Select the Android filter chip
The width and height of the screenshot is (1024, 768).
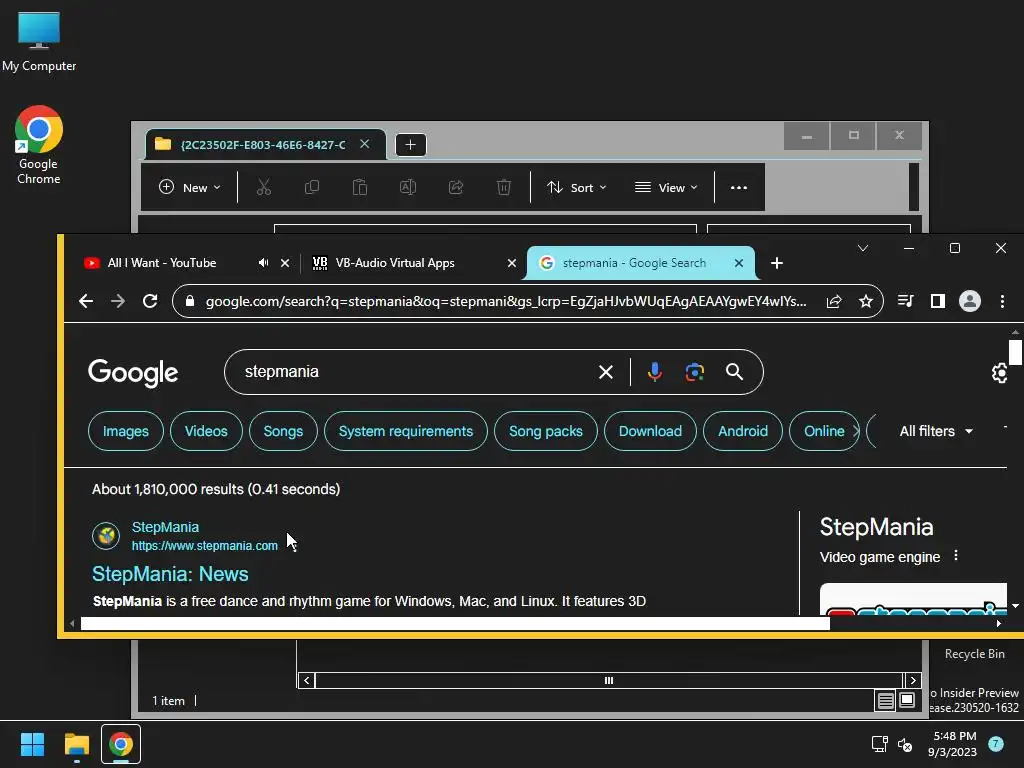coord(743,431)
